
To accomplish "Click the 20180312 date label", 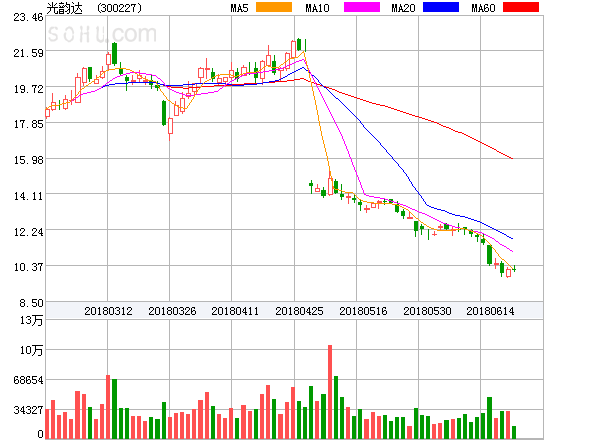I will (x=108, y=311).
